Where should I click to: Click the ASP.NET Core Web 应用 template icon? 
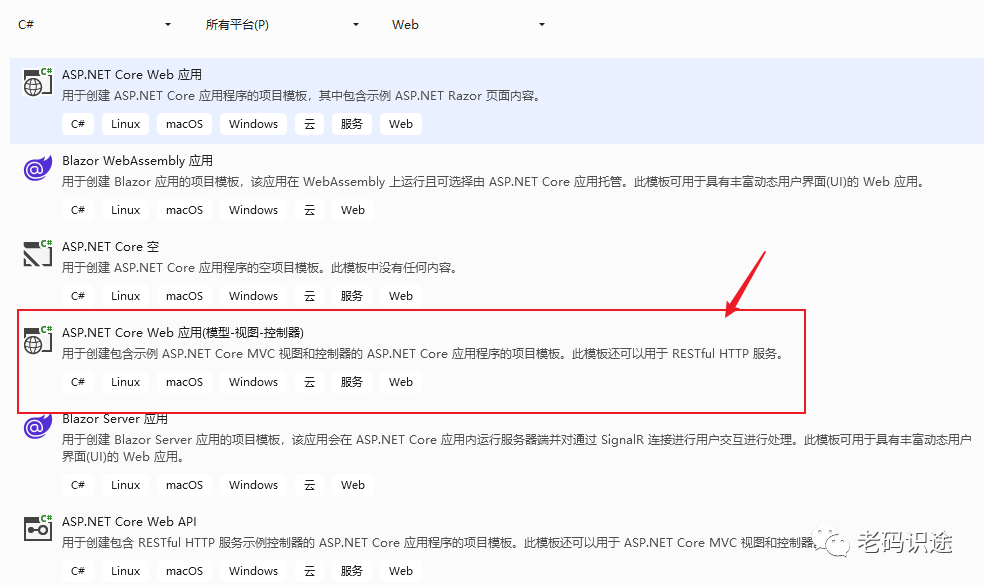[x=38, y=82]
